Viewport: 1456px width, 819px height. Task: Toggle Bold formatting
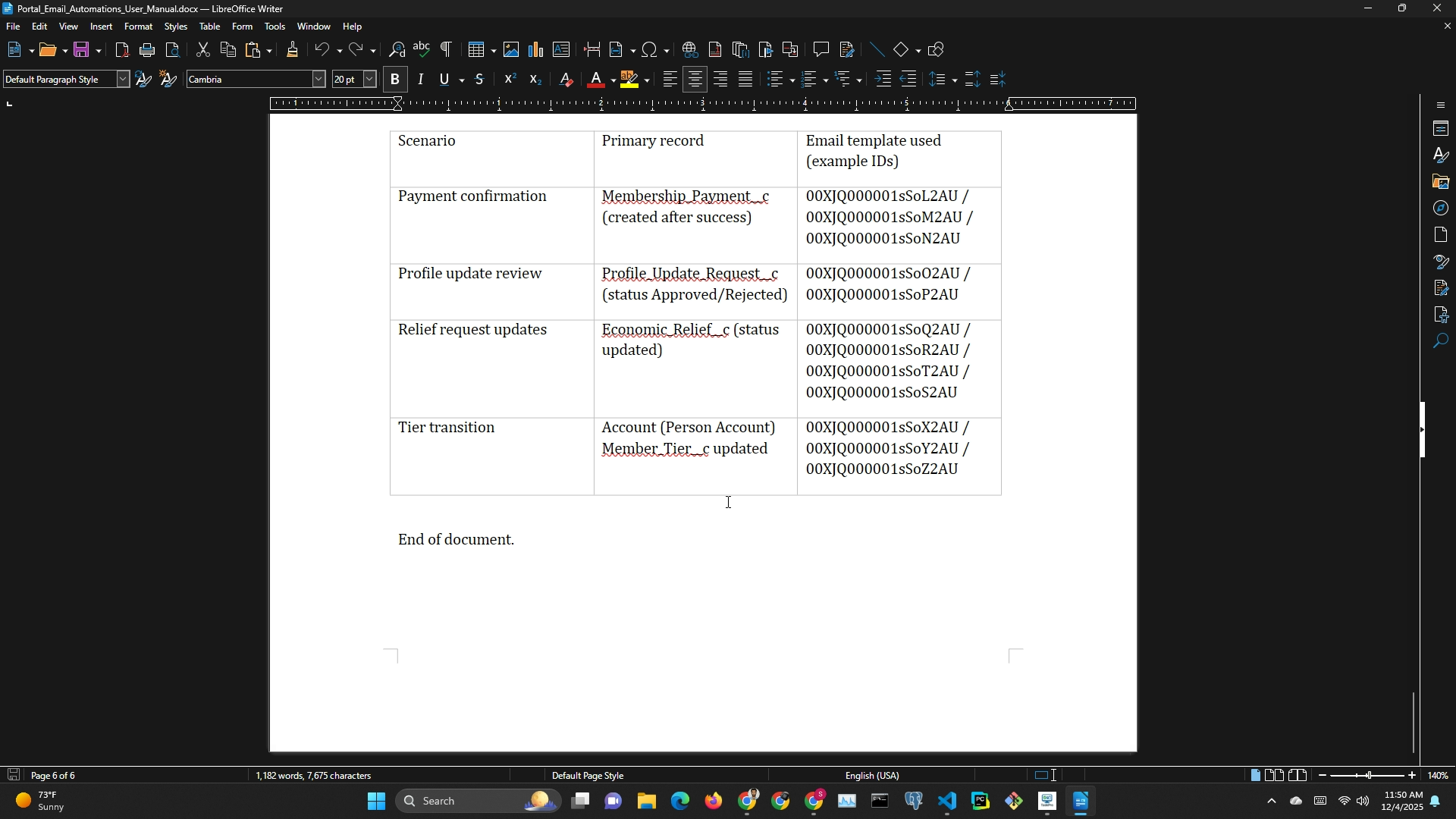pos(395,80)
